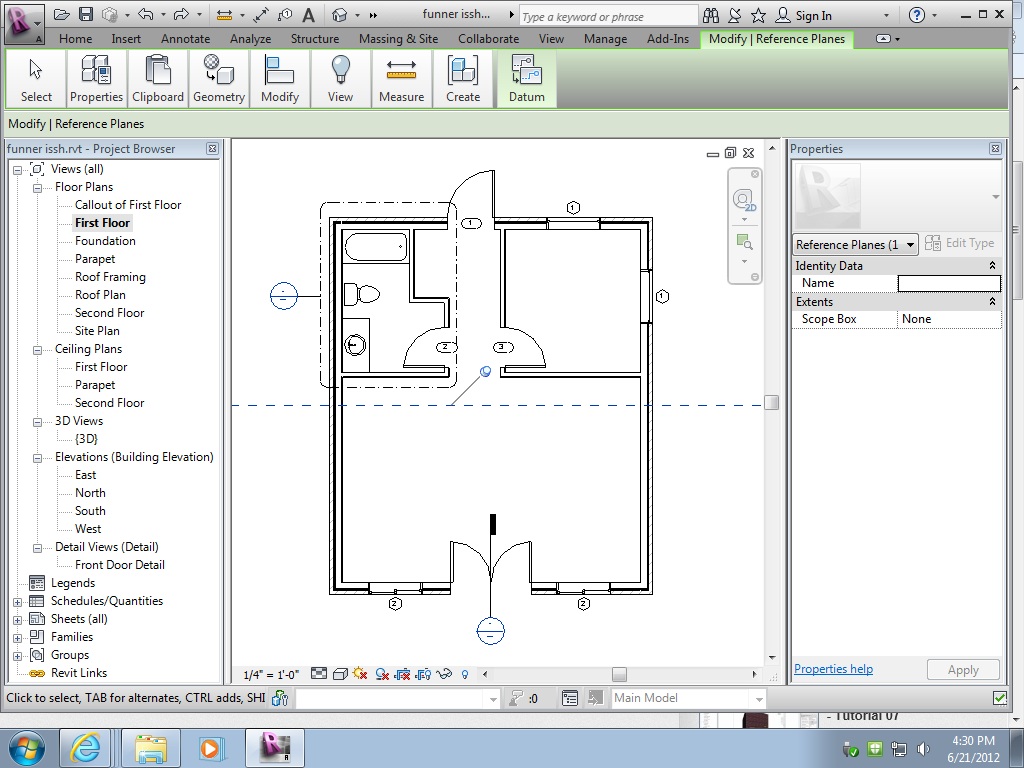This screenshot has height=768, width=1024.
Task: Click the search keyword input box
Action: [609, 16]
